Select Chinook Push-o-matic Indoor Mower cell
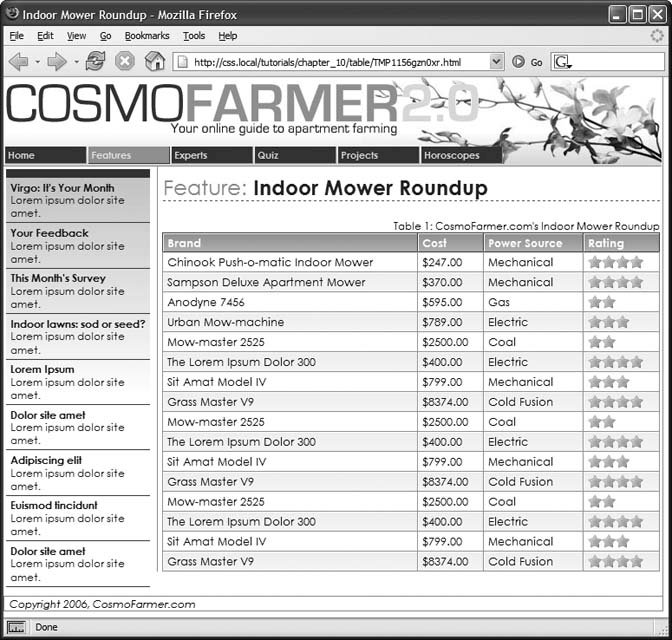Viewport: 672px width, 640px height. pos(290,262)
